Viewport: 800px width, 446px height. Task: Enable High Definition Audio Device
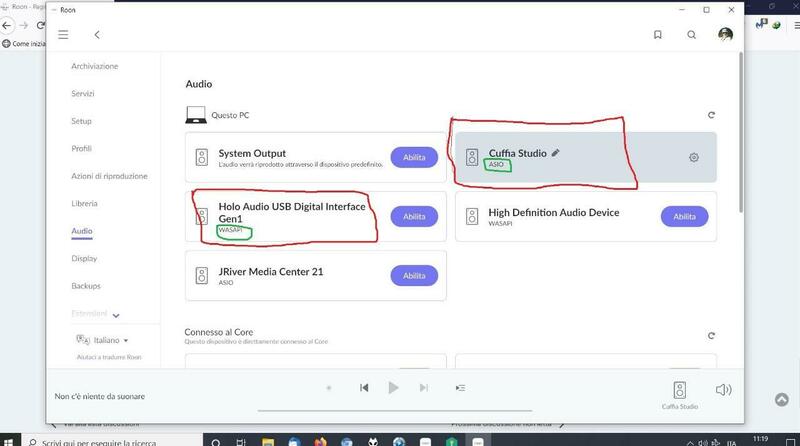(x=684, y=216)
